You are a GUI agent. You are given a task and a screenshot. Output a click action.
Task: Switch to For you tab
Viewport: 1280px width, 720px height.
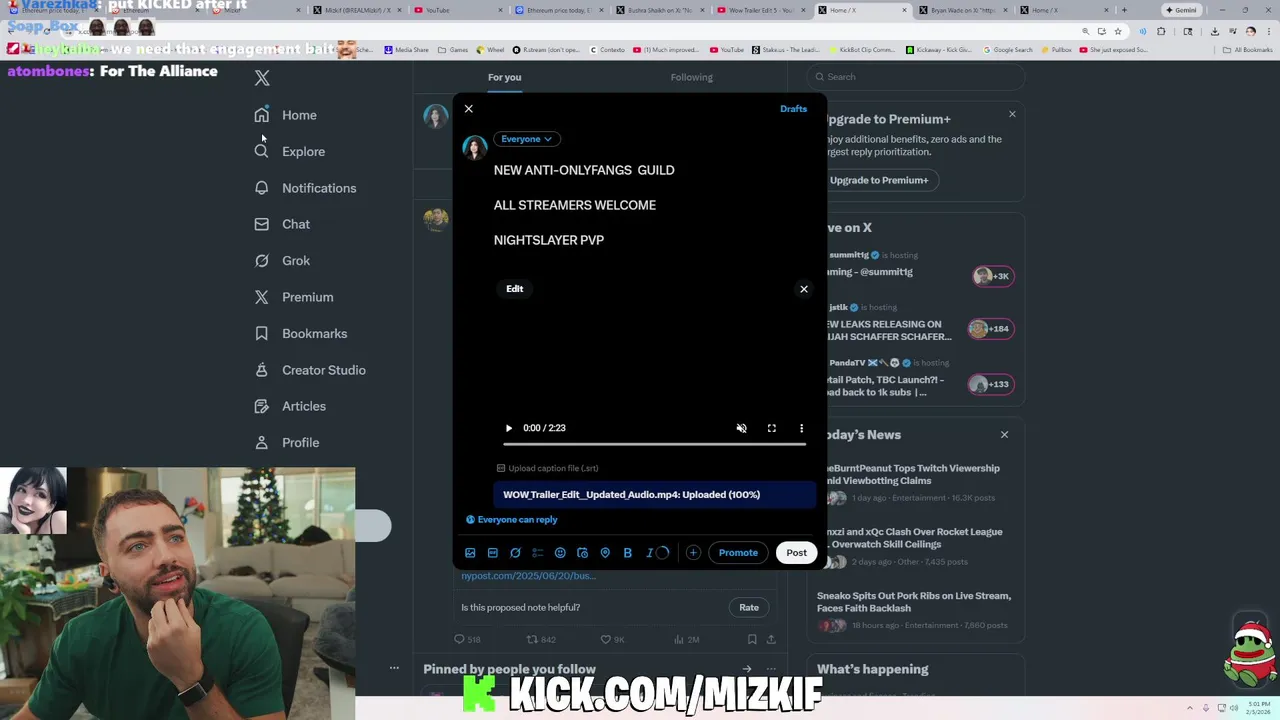point(505,77)
